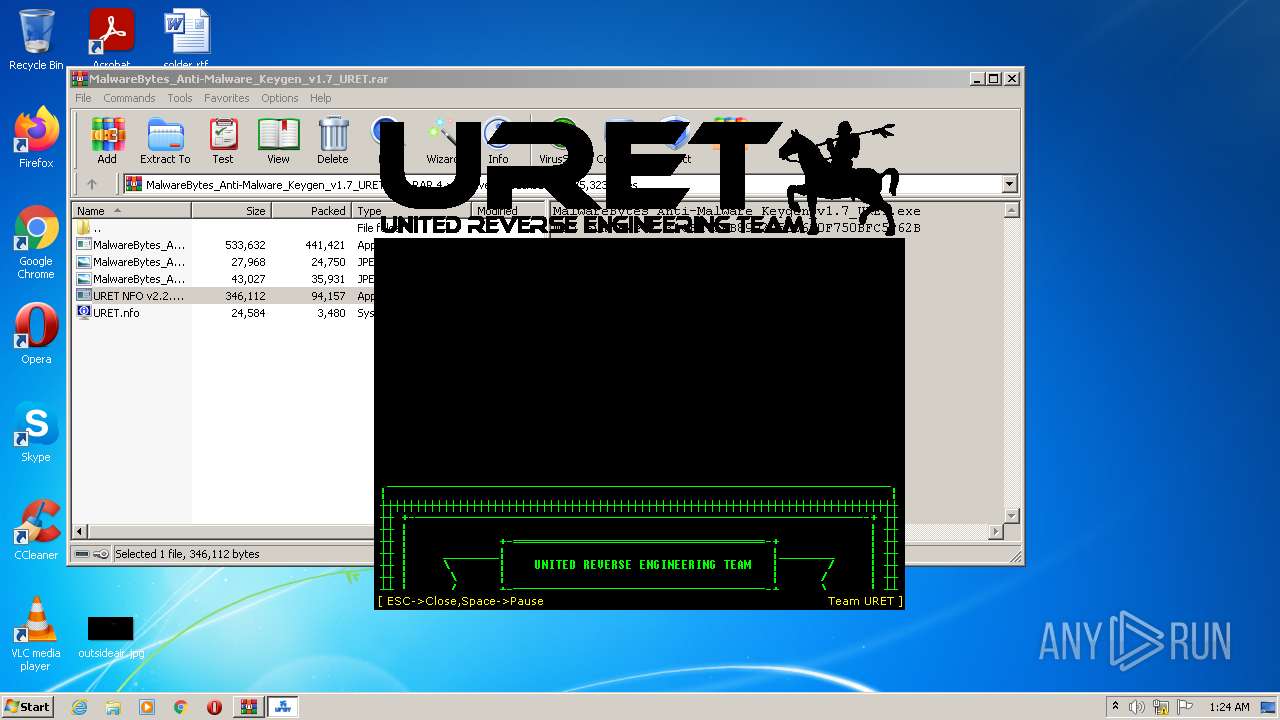Click the Delete trash can icon
1280x720 pixels.
coord(333,141)
